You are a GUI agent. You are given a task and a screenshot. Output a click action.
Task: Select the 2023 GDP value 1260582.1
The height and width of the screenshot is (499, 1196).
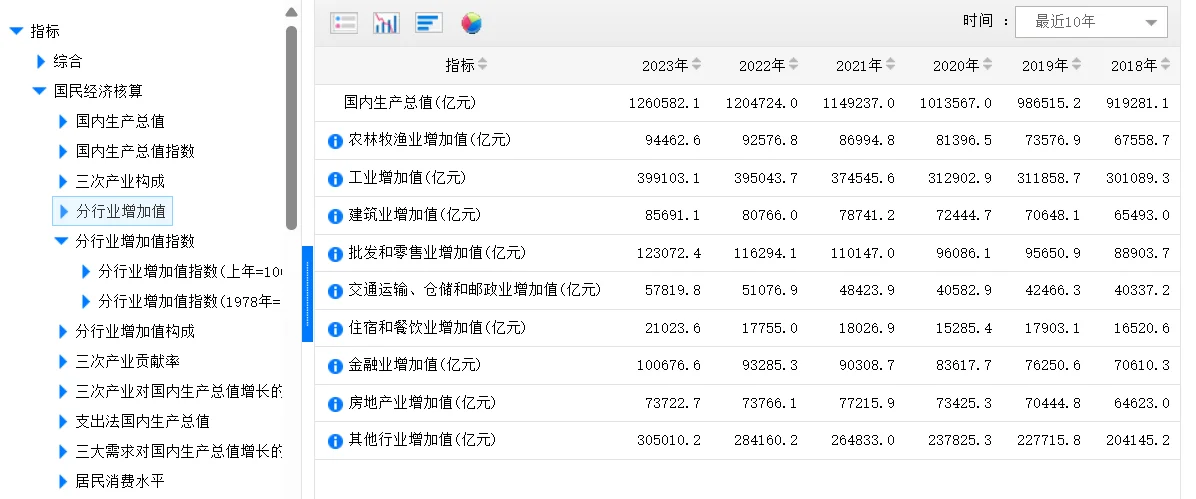click(664, 103)
